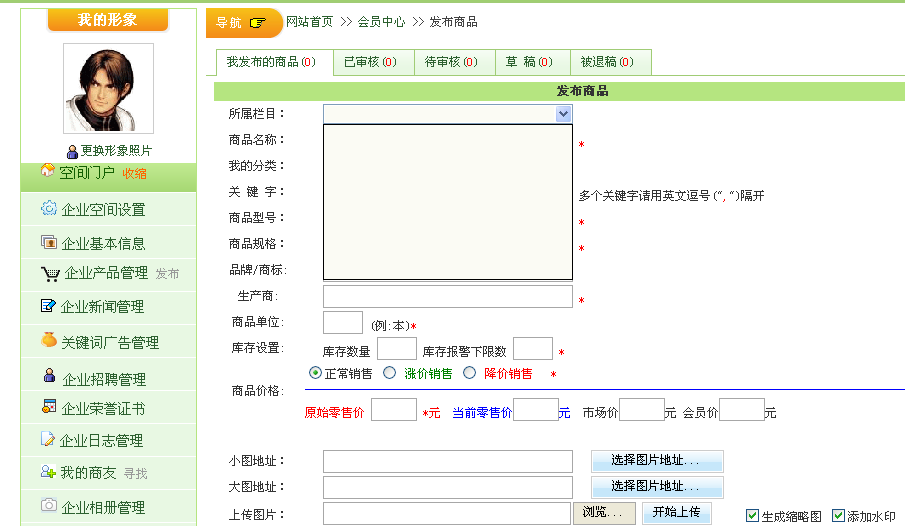Screen dimensions: 905x526
Task: Click the 浏览 file browse button
Action: [x=604, y=513]
